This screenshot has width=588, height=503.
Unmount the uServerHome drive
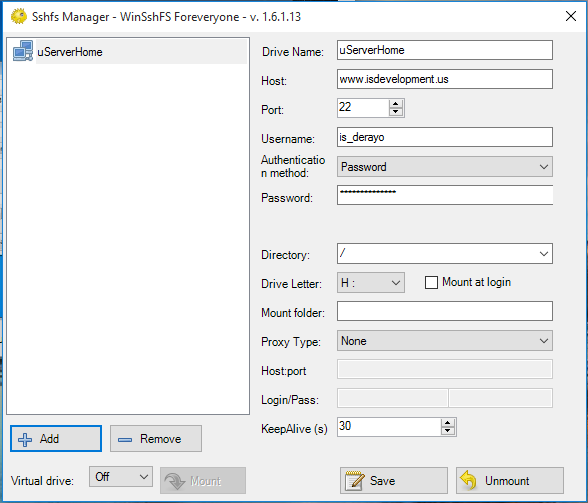tap(510, 480)
